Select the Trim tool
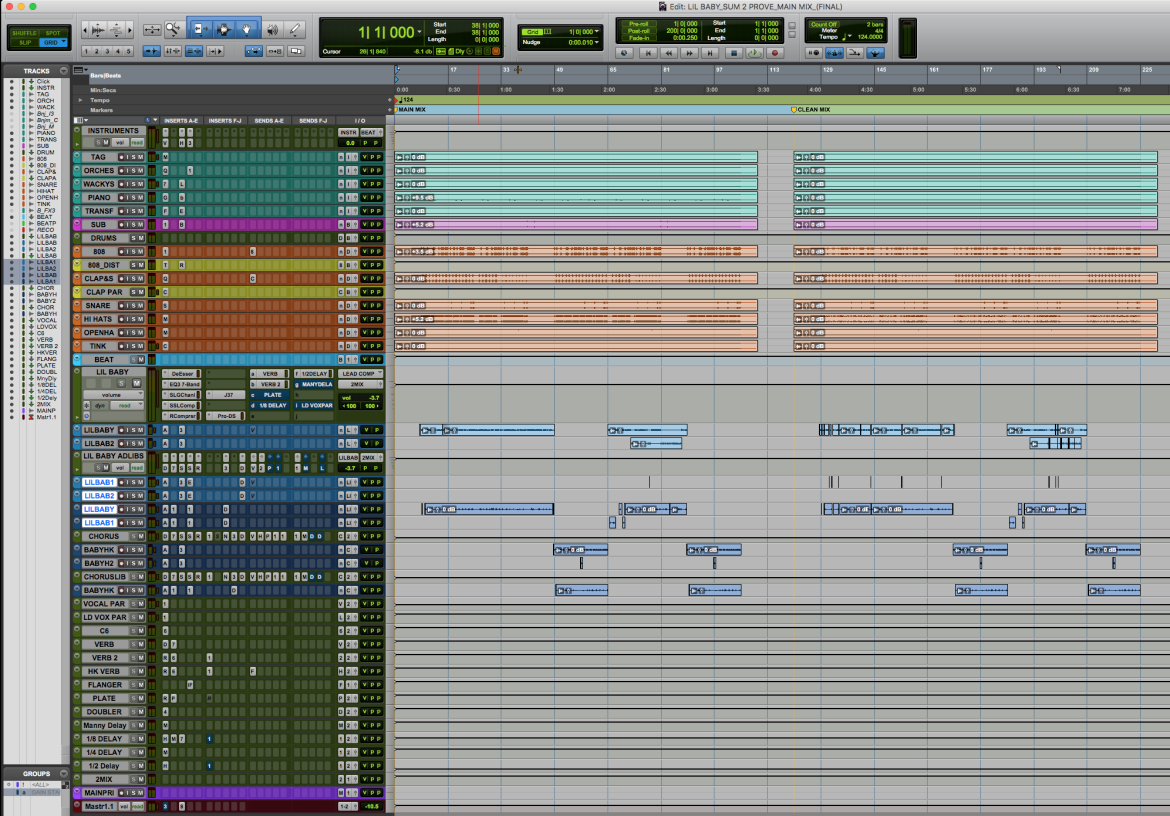 198,29
